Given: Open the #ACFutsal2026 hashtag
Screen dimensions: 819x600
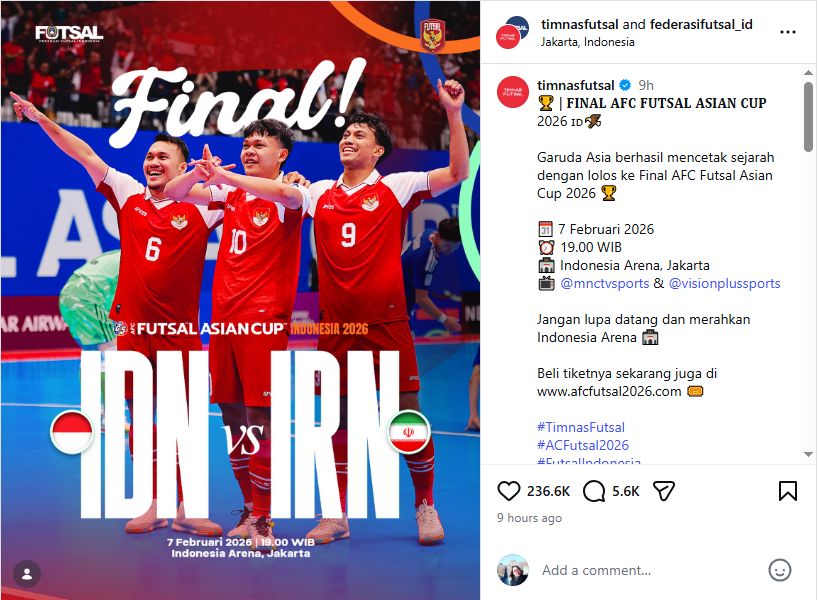Looking at the screenshot, I should [x=583, y=445].
